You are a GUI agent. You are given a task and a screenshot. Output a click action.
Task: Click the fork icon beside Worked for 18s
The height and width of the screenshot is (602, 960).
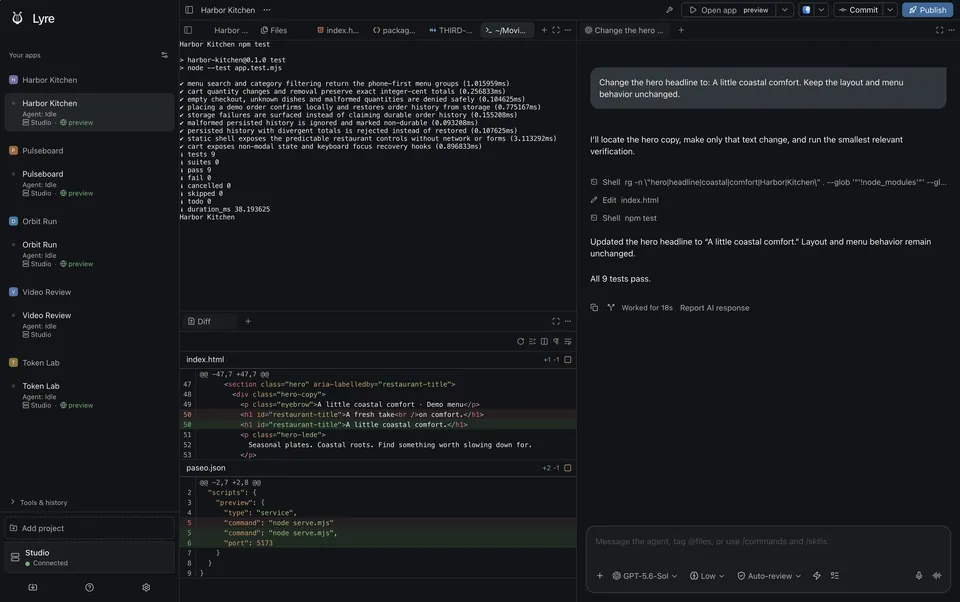click(x=610, y=308)
